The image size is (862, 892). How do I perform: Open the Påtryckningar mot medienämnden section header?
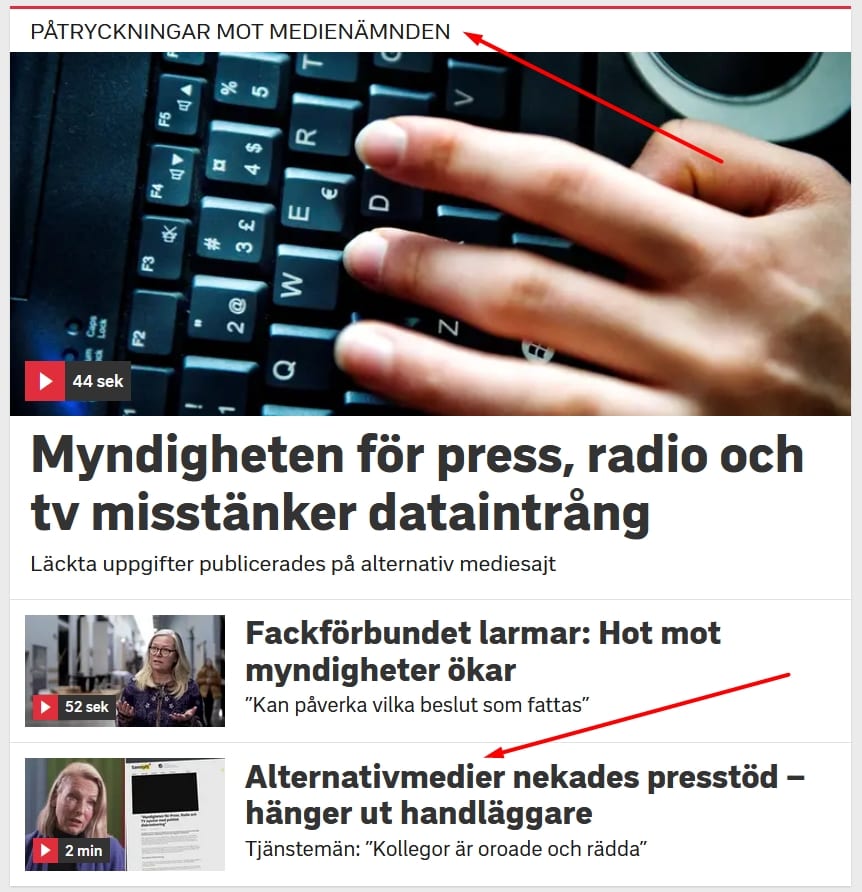click(240, 31)
